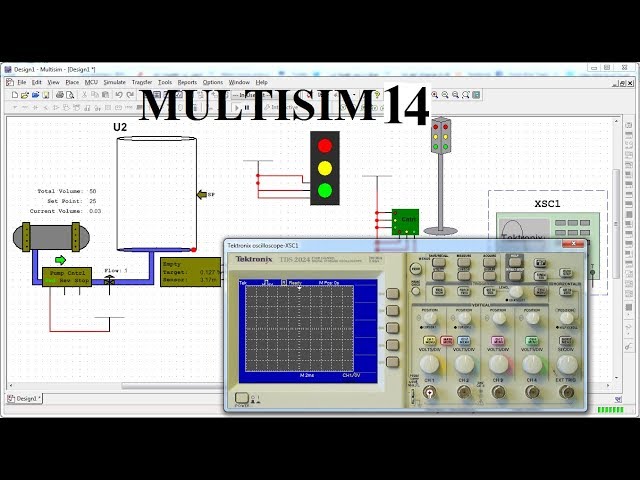Click the top soft key beside oscilloscope screen
This screenshot has width=640, height=480.
[x=392, y=294]
